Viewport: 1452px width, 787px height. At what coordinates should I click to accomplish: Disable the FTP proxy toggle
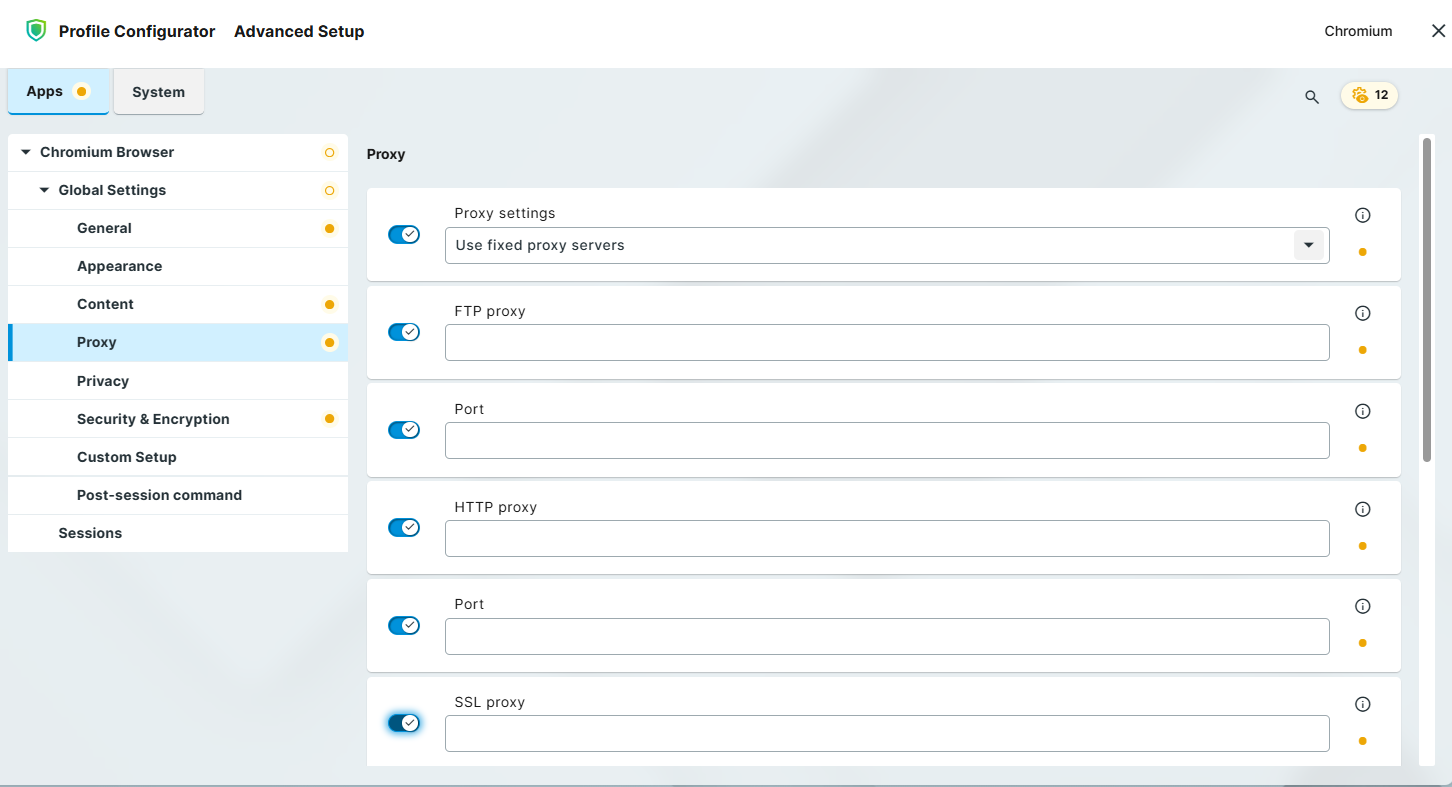click(404, 332)
